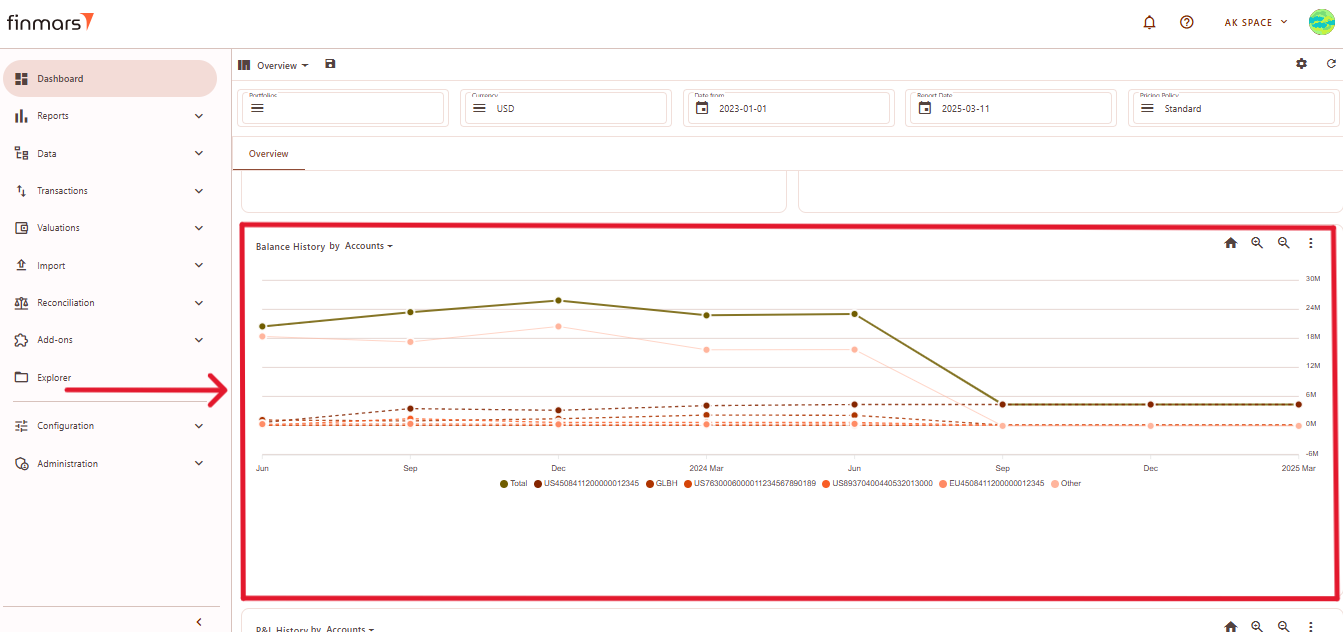Image resolution: width=1343 pixels, height=632 pixels.
Task: Collapse the sidebar with the arrow button
Action: click(x=198, y=622)
